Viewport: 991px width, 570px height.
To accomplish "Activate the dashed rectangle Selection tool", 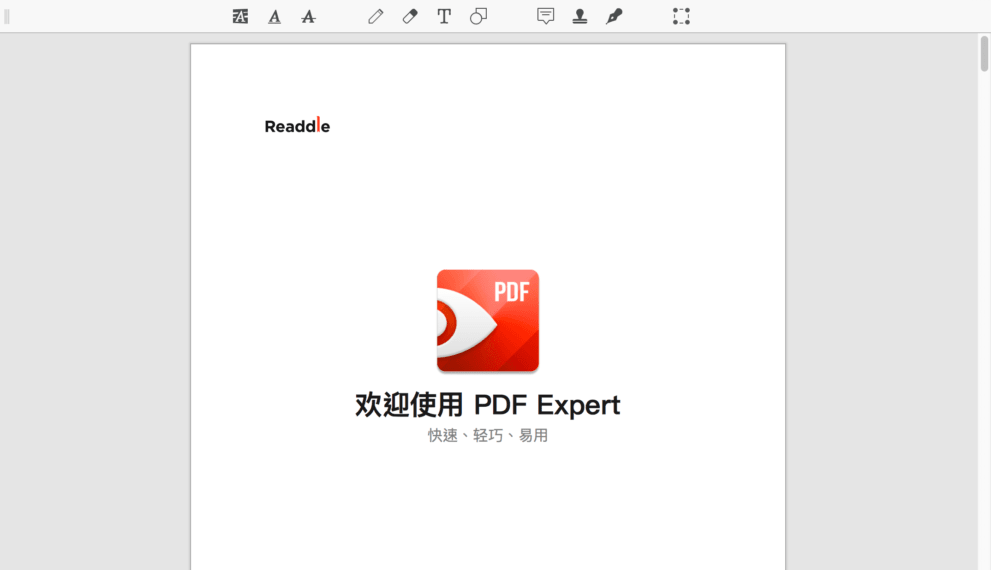I will click(681, 16).
